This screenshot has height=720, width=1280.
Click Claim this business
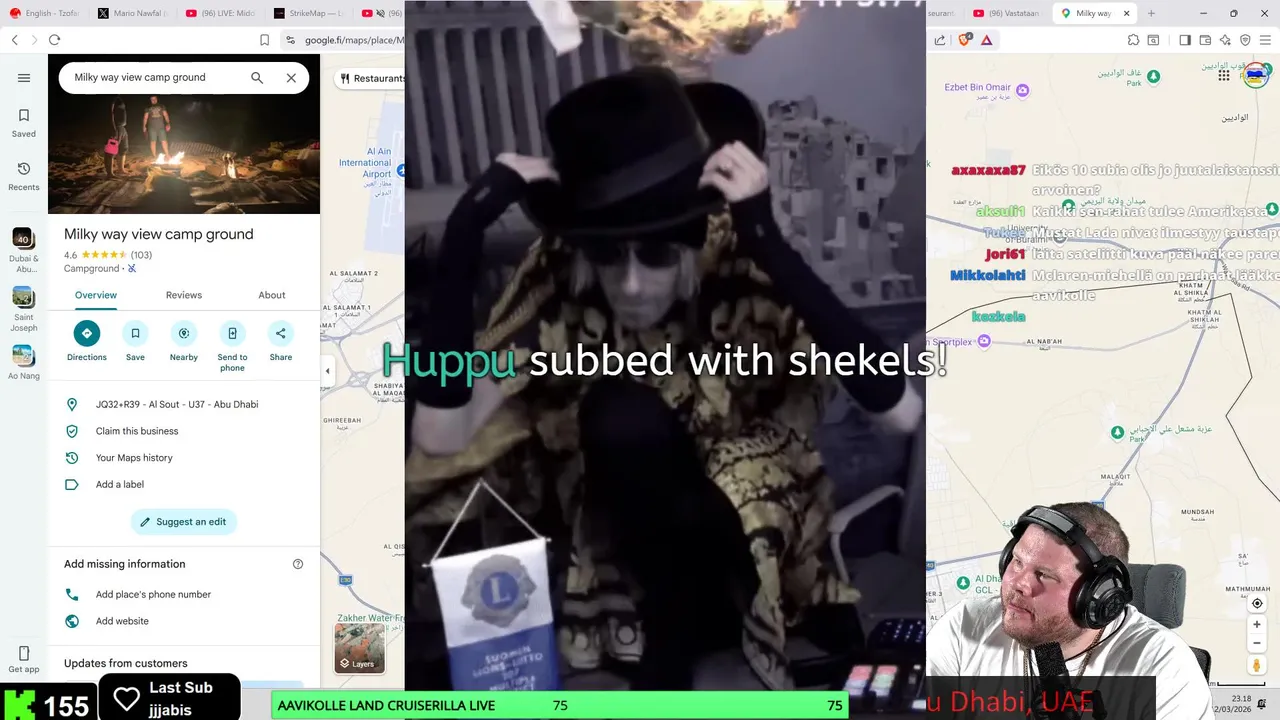click(184, 431)
